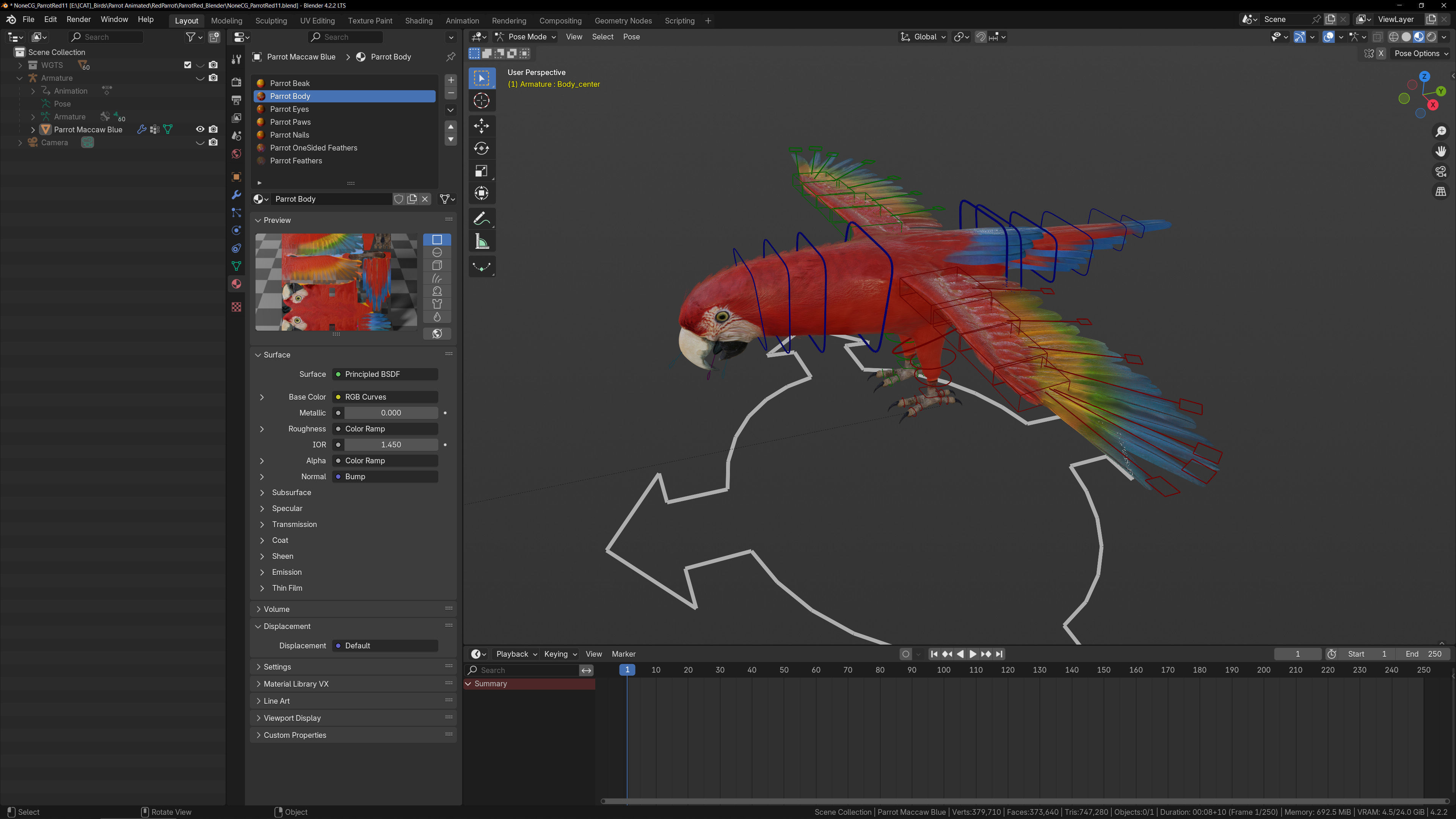
Task: Toggle X-ray display
Action: click(1378, 37)
